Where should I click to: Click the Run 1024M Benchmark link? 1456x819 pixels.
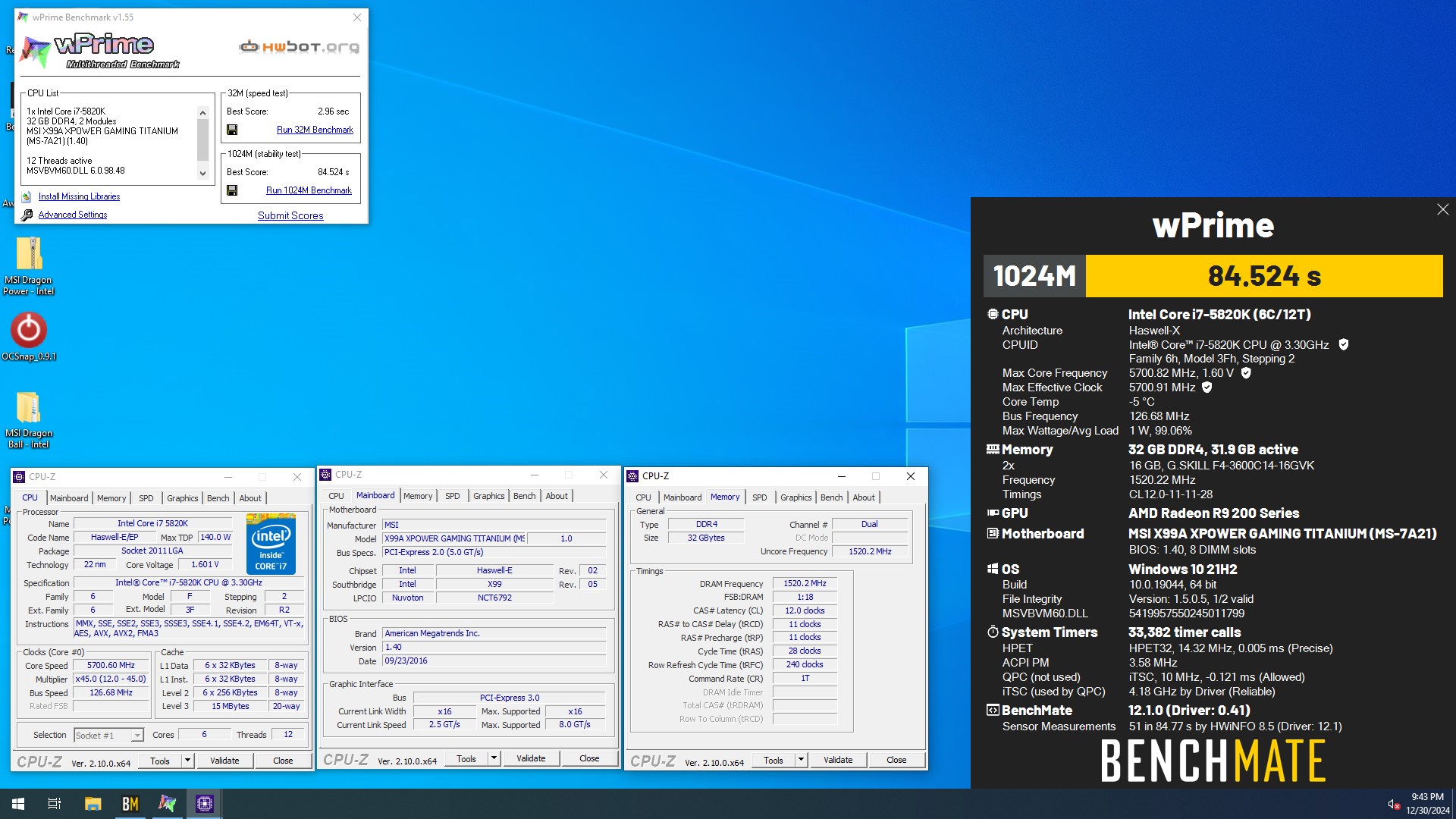click(x=309, y=190)
